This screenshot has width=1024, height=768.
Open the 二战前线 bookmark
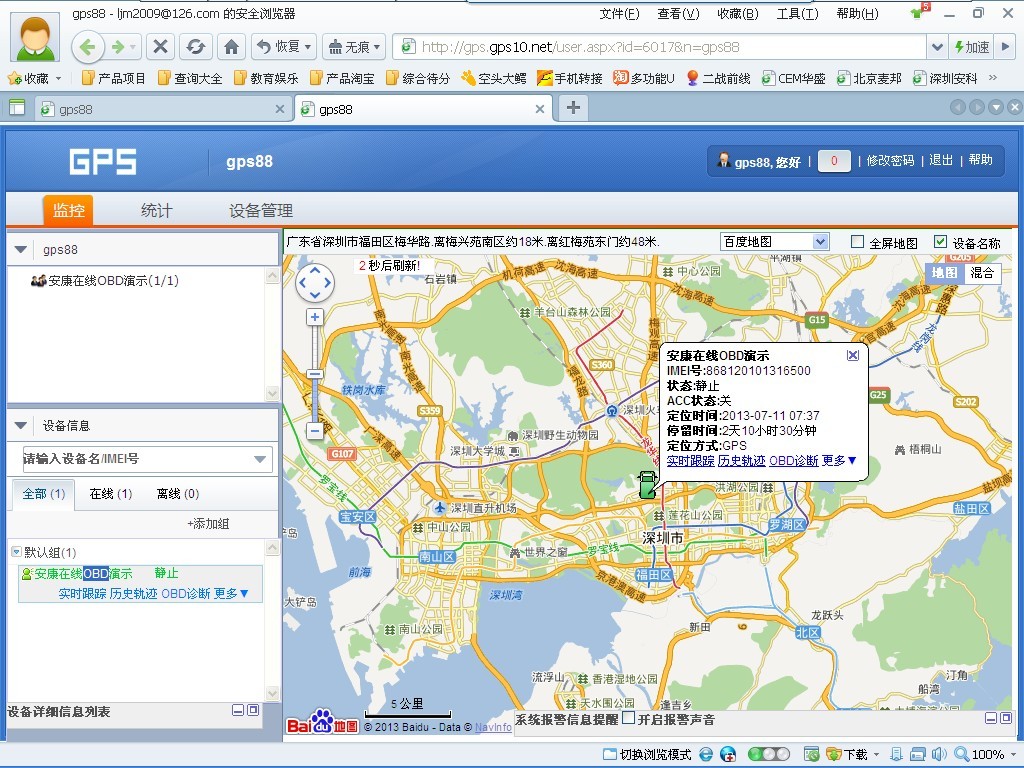tap(718, 78)
